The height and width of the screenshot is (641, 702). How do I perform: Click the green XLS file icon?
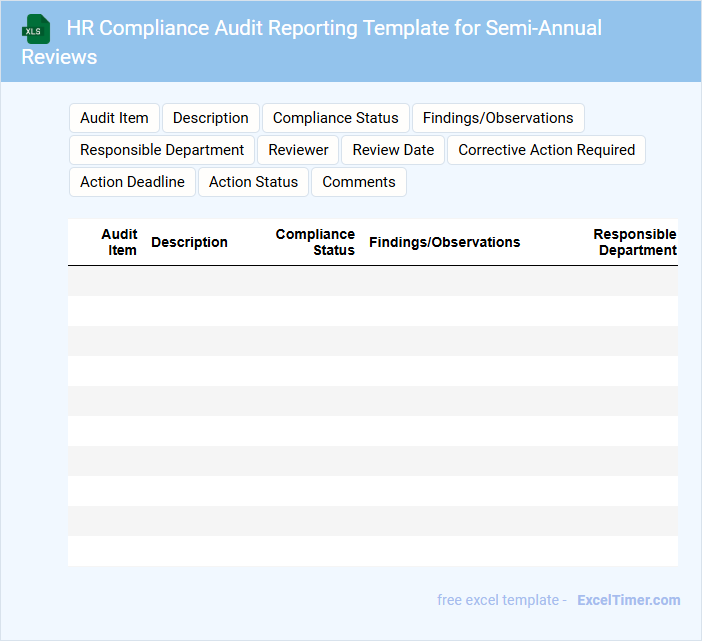[36, 29]
